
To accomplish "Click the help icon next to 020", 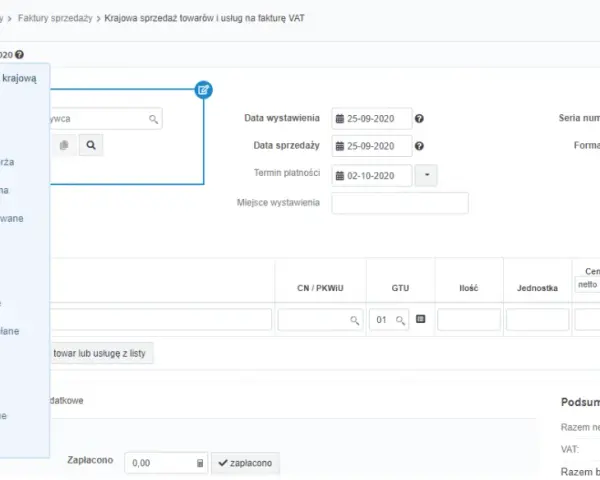I will (19, 55).
